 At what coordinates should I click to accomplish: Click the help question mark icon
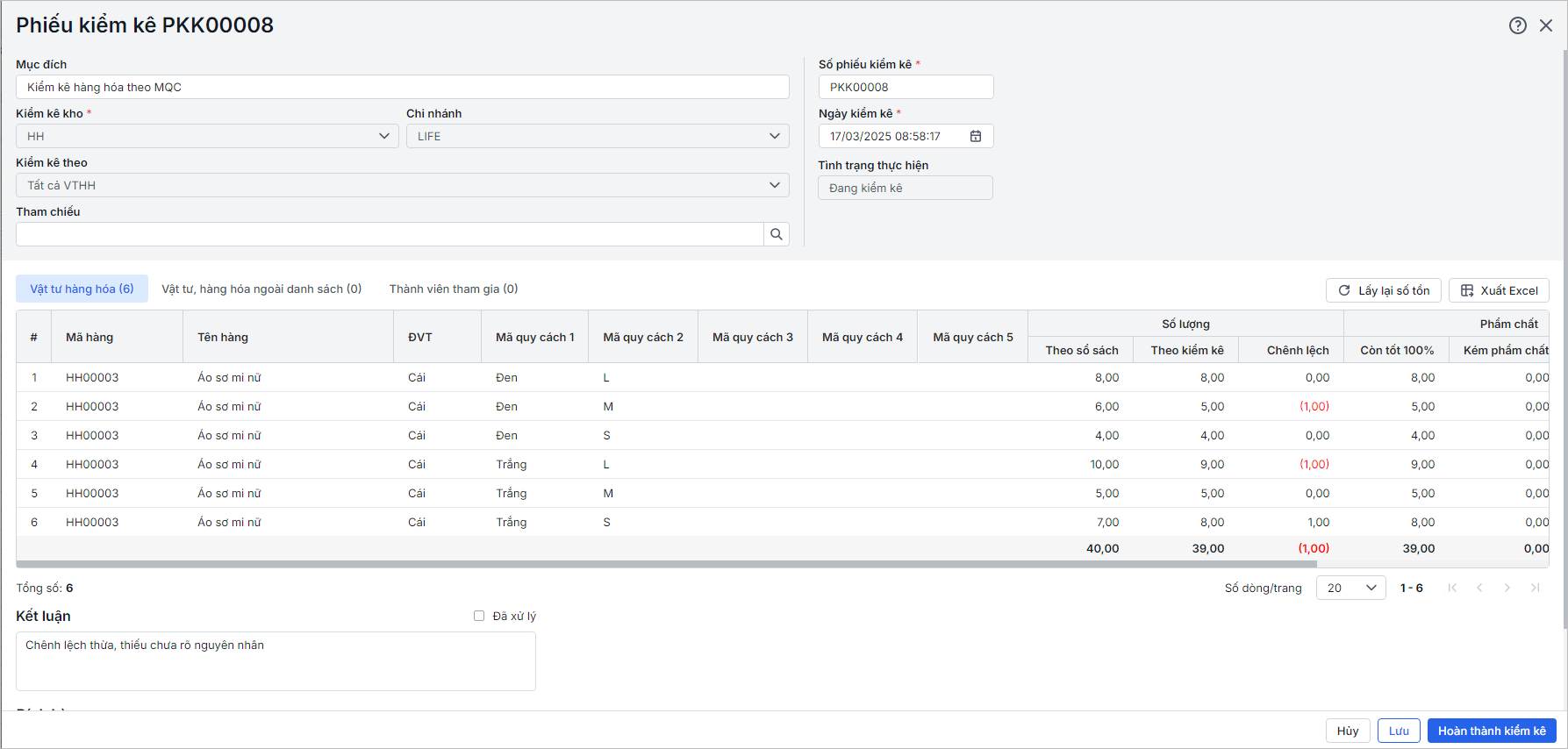[1517, 25]
